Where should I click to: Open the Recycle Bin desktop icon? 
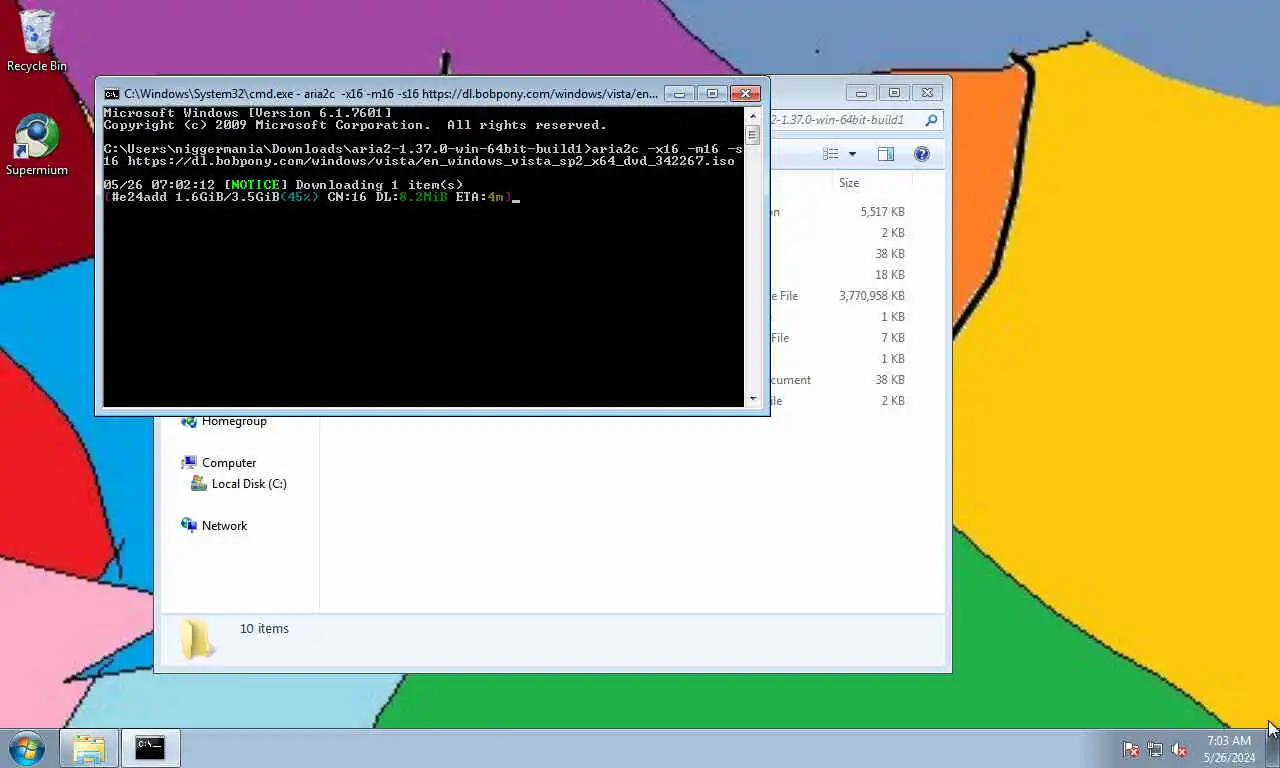[x=37, y=40]
